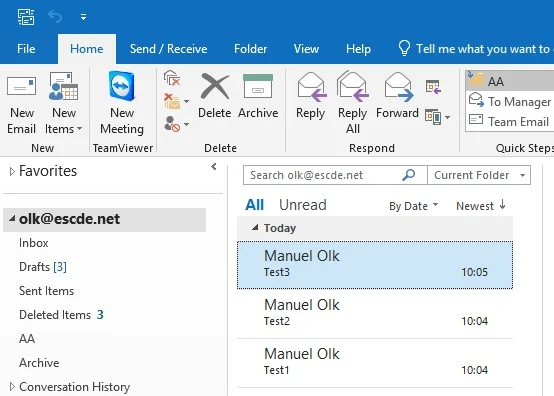Viewport: 554px width, 396px height.
Task: Open the Junk dropdown
Action: point(176,124)
